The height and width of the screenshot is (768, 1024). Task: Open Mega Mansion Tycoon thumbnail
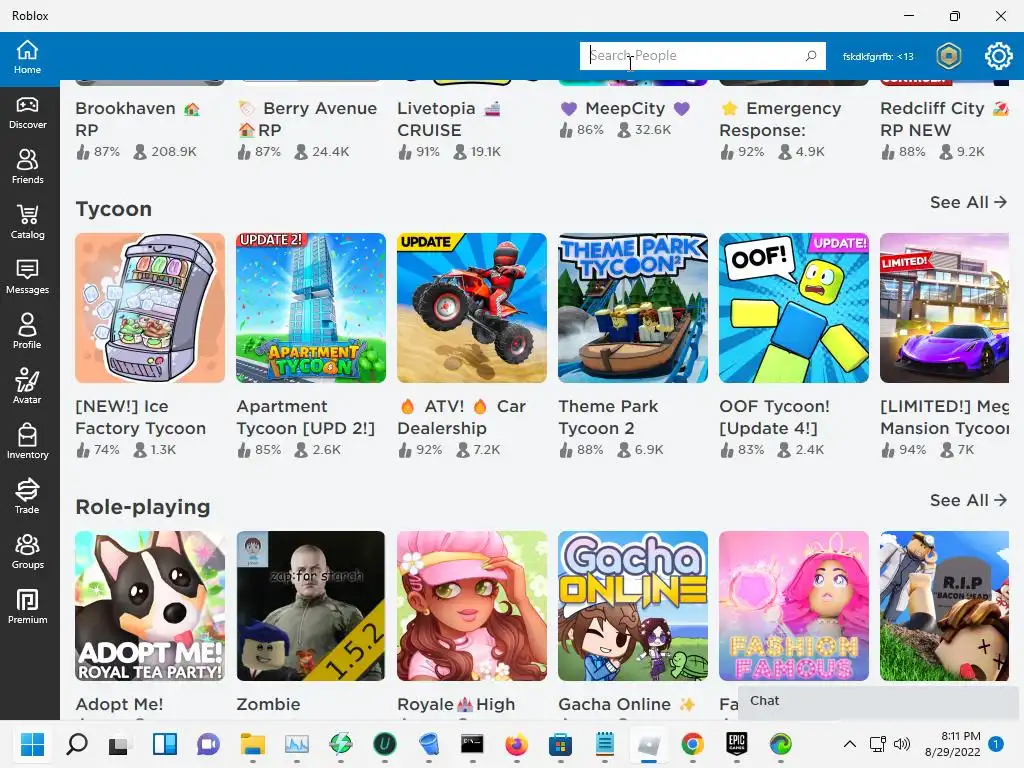944,308
